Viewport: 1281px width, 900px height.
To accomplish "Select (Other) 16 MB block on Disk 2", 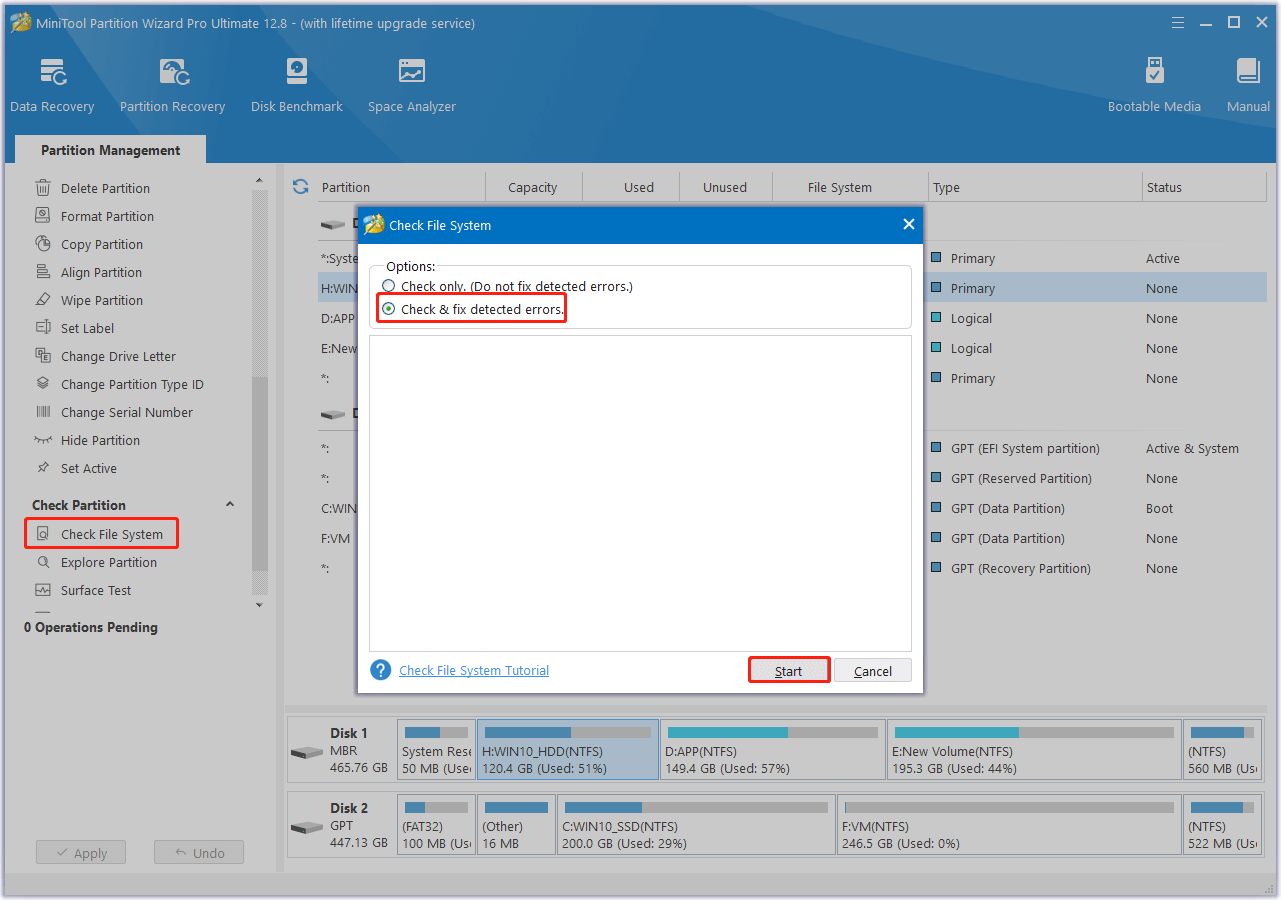I will pyautogui.click(x=516, y=825).
